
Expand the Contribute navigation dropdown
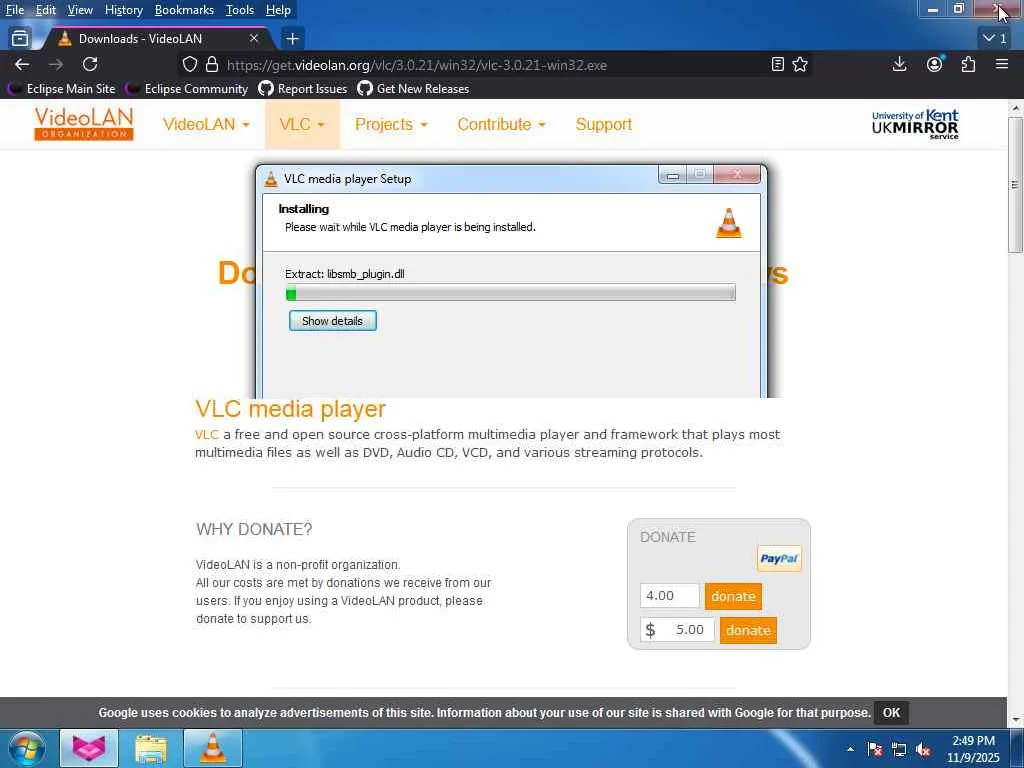pyautogui.click(x=501, y=124)
